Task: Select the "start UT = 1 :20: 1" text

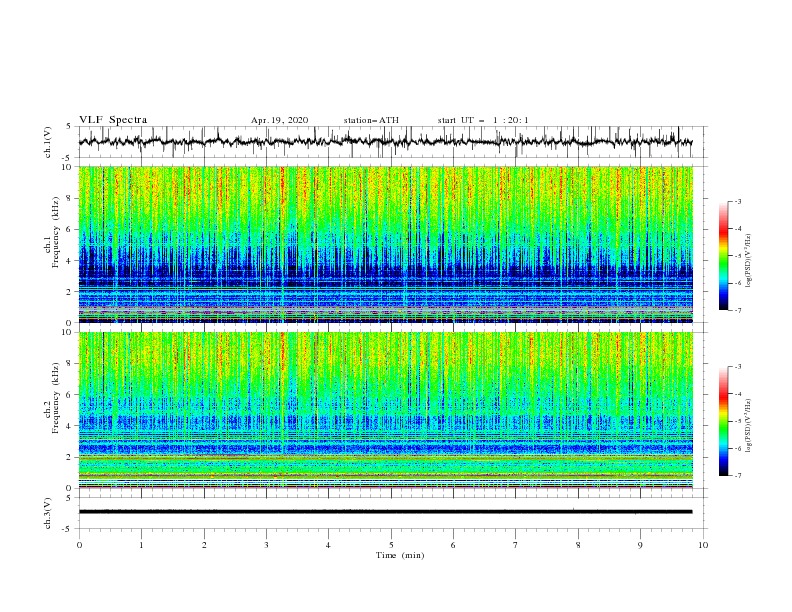Action: click(x=483, y=120)
